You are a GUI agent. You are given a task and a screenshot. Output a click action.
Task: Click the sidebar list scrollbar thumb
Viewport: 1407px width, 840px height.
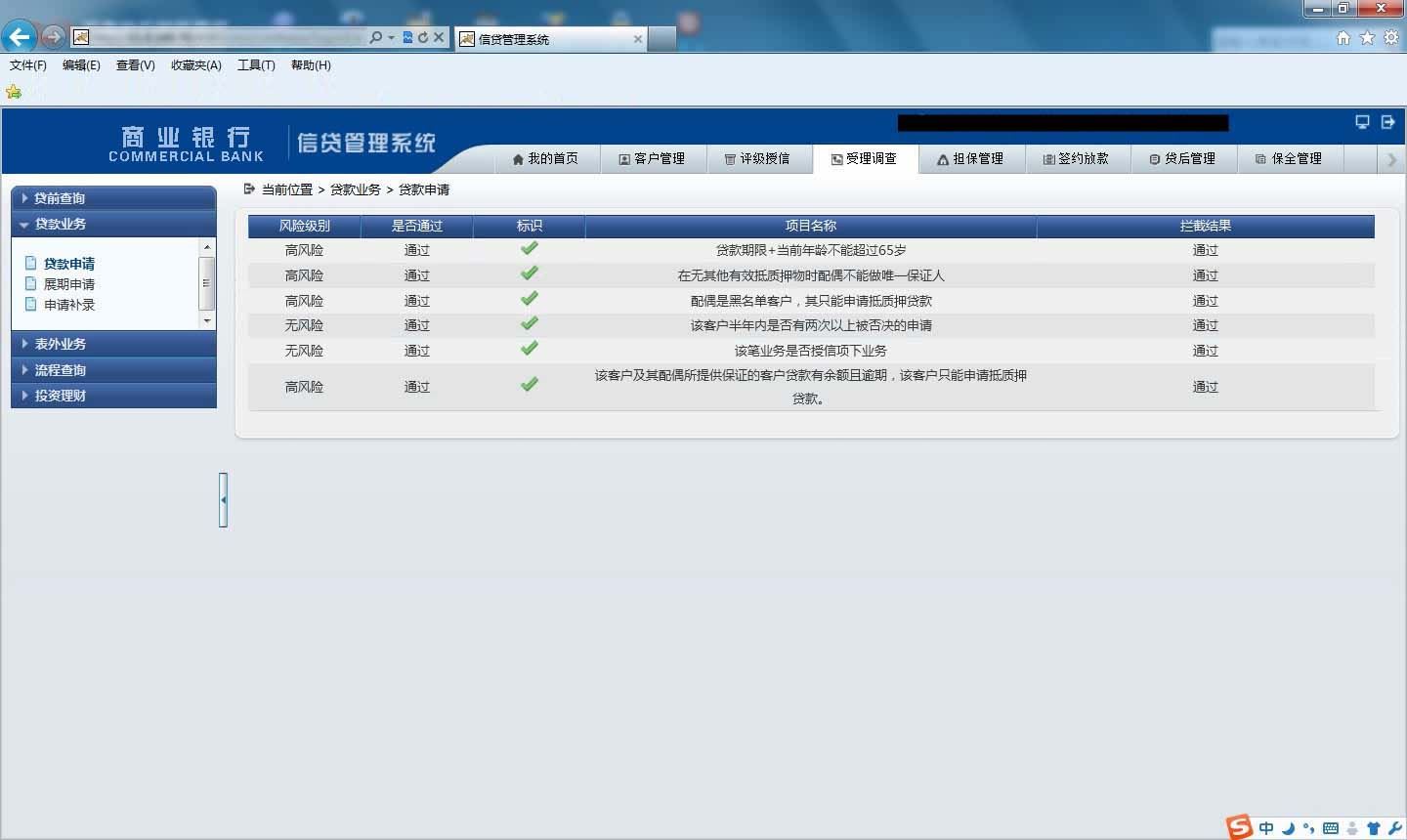pos(206,283)
